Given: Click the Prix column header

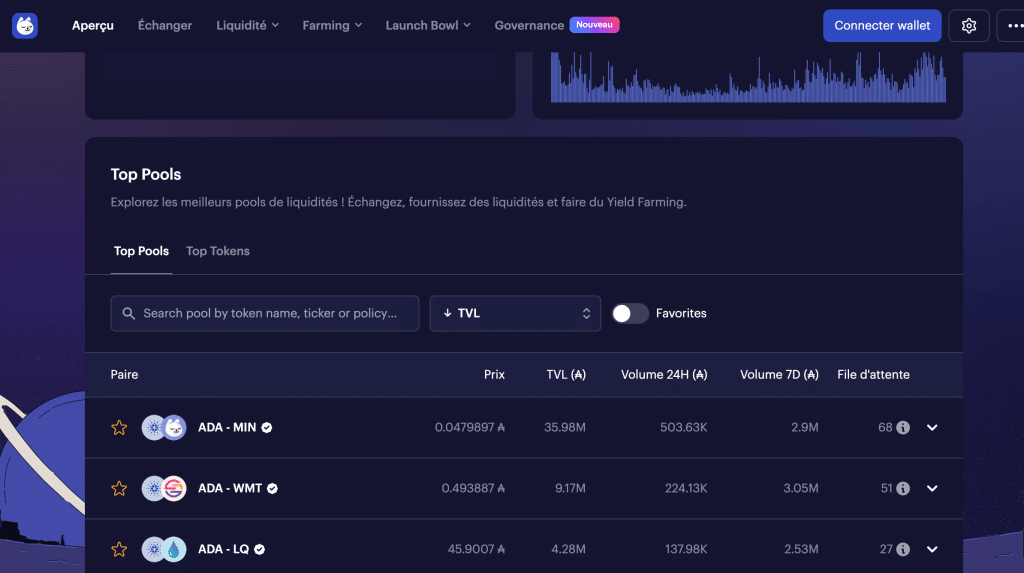Looking at the screenshot, I should point(494,374).
